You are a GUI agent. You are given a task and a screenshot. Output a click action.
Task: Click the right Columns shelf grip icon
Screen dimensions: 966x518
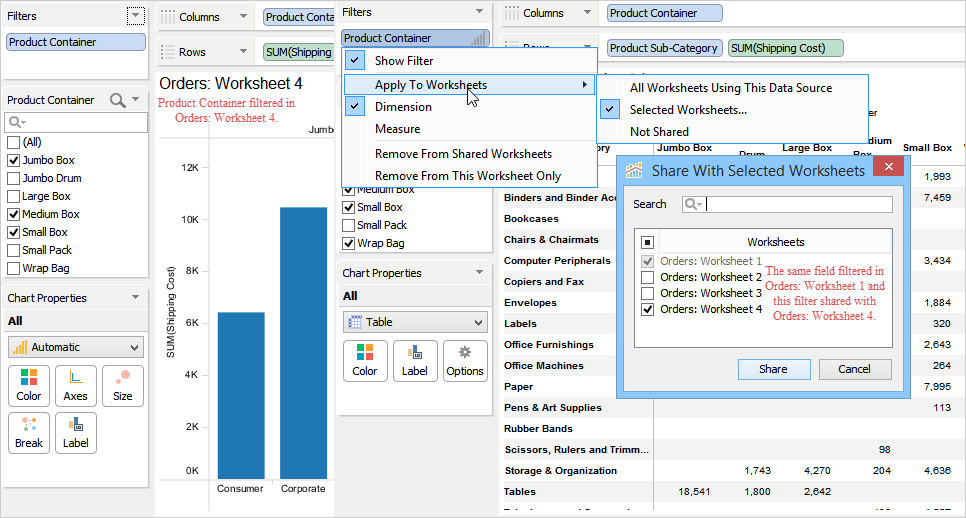(x=512, y=13)
